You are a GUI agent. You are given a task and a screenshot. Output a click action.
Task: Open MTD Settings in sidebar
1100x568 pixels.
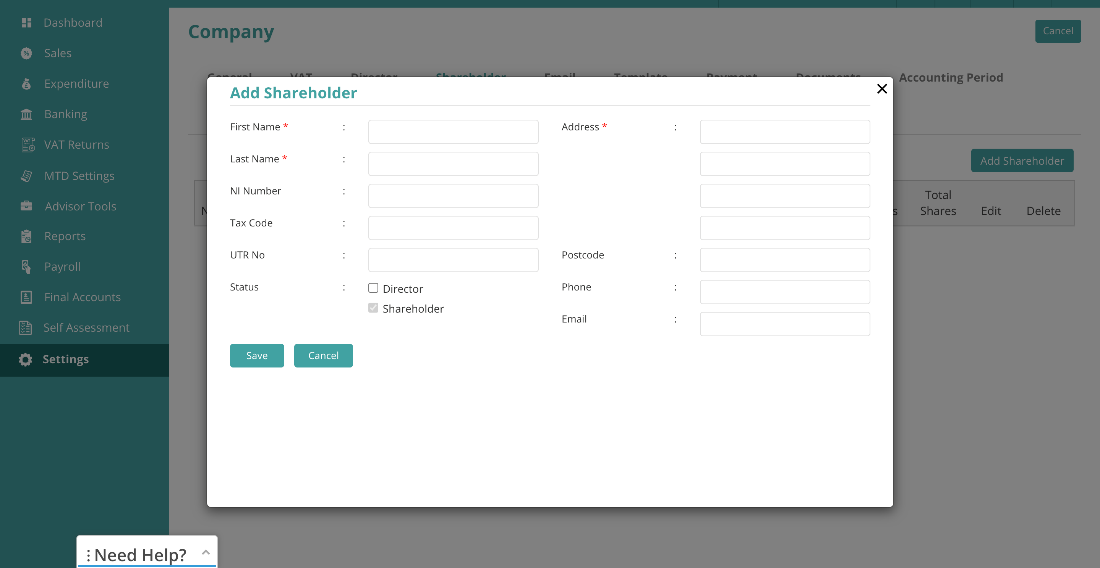[x=79, y=176]
